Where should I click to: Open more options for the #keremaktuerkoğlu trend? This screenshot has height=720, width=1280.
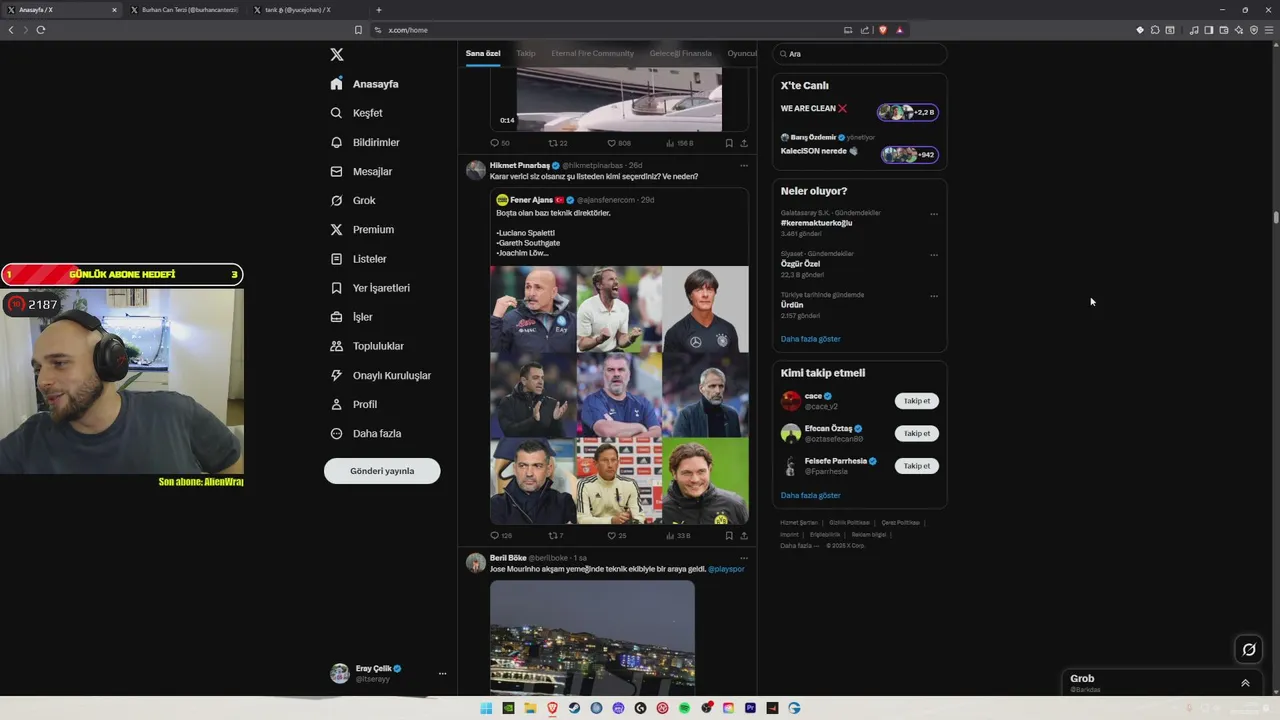[x=934, y=214]
